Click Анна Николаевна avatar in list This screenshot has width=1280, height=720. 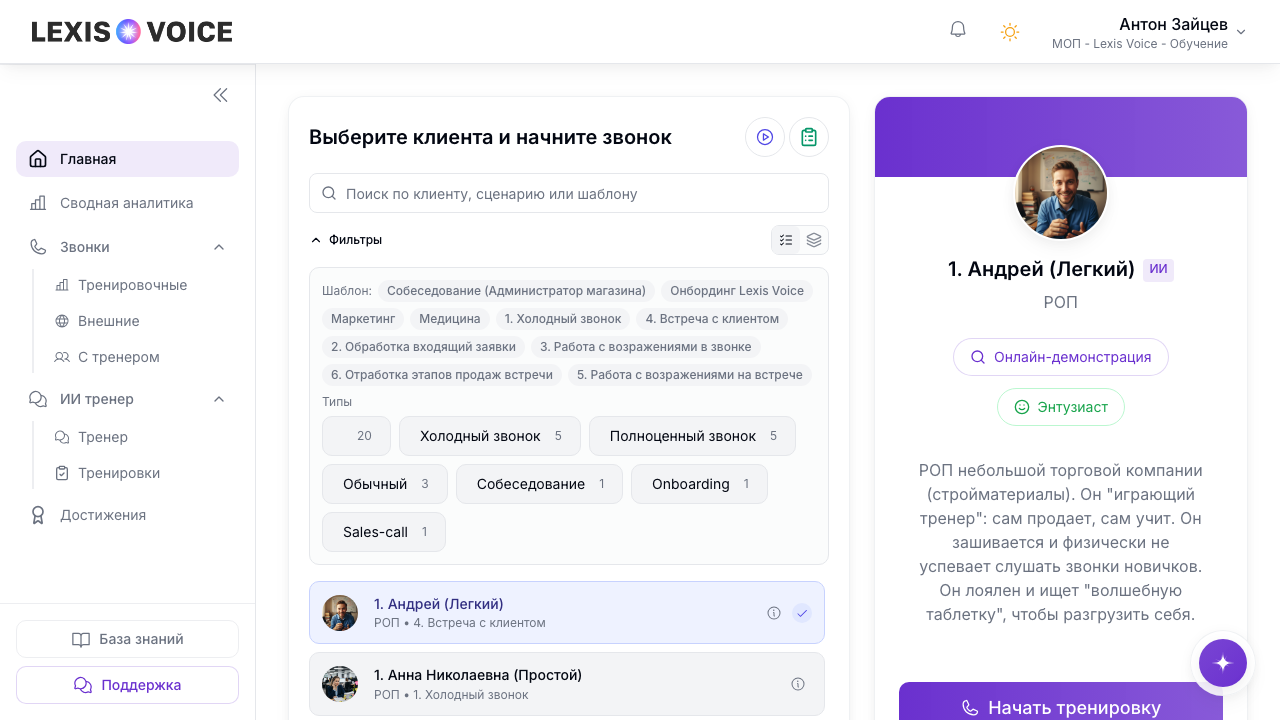pyautogui.click(x=340, y=684)
